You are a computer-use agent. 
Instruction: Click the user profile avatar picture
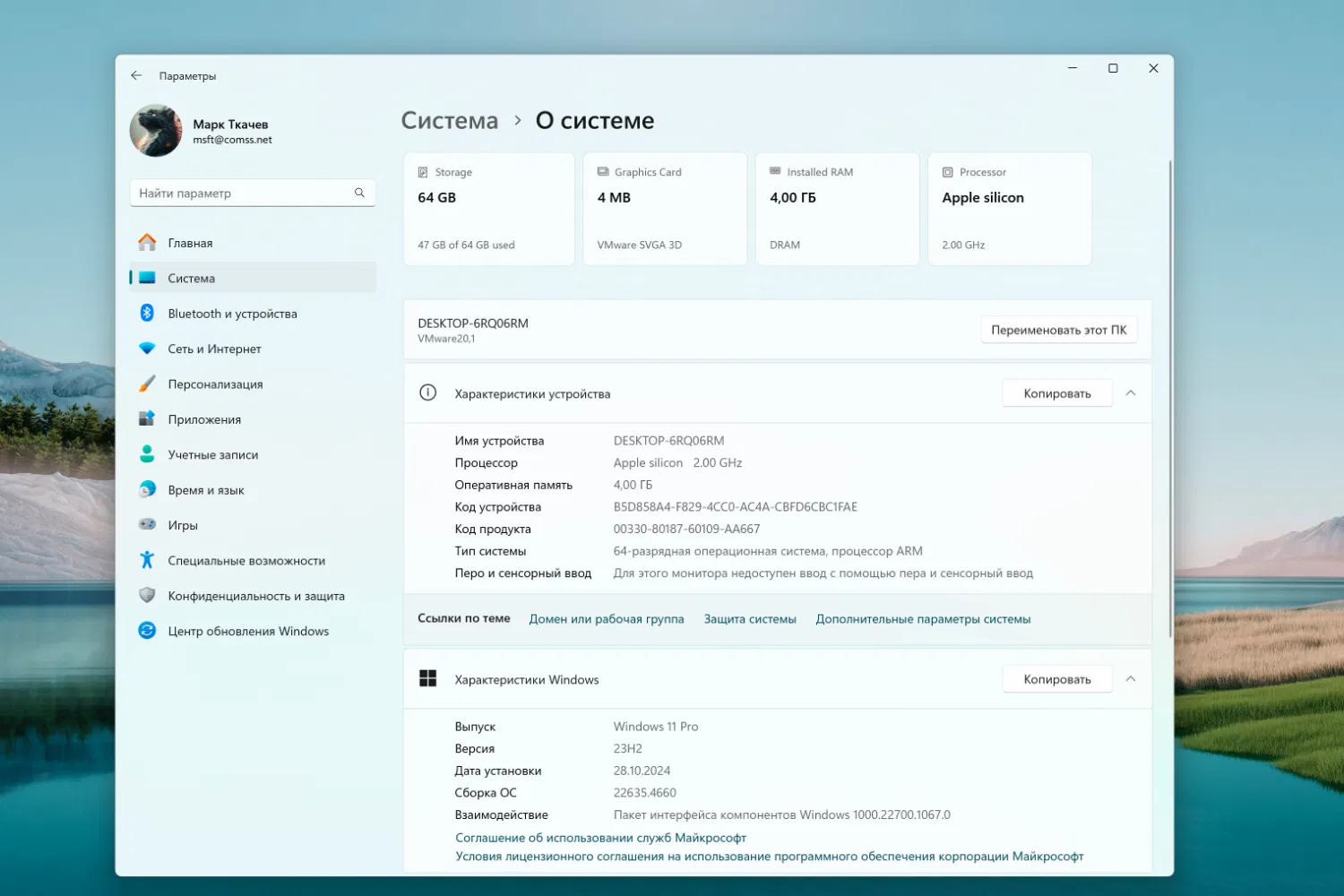click(156, 131)
